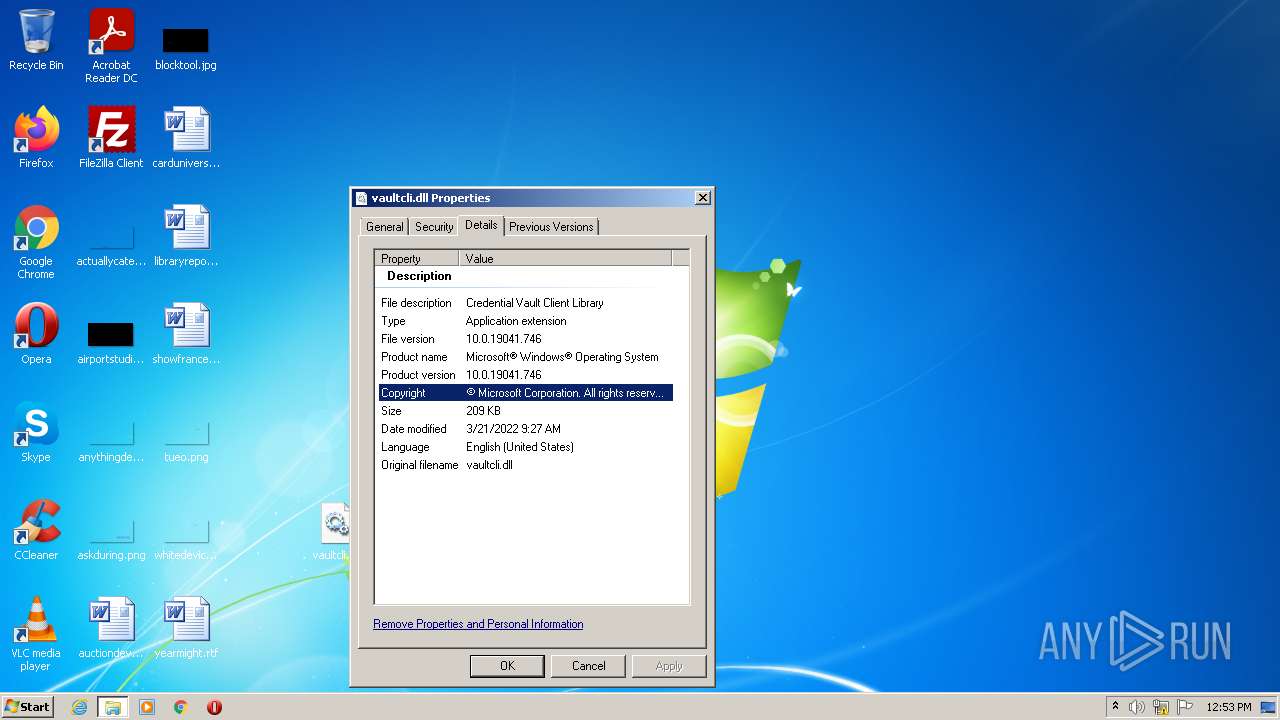
Task: Select the Date modified row
Action: point(526,429)
